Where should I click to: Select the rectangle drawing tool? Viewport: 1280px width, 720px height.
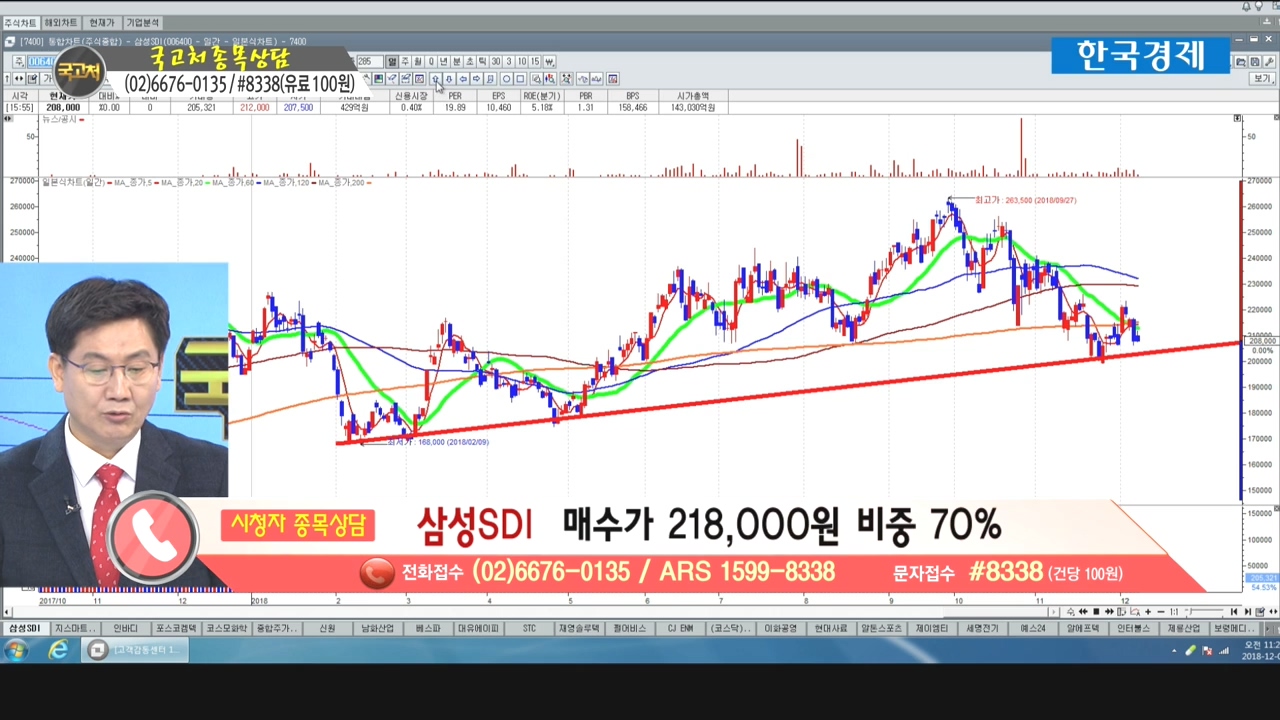tap(521, 79)
